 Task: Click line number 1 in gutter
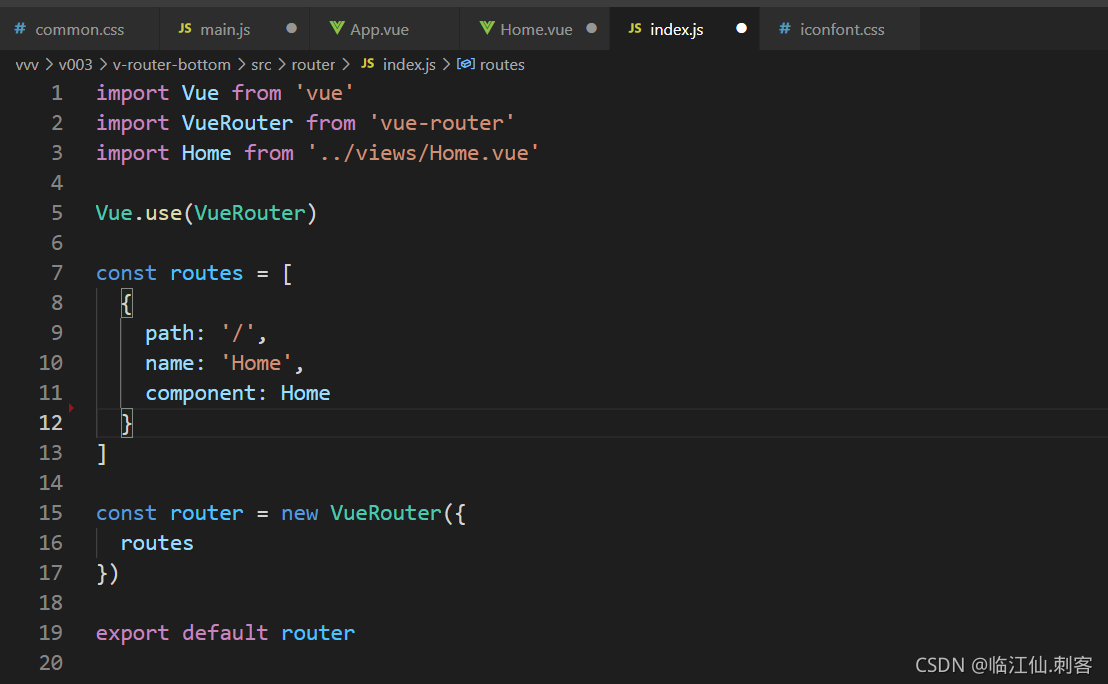point(57,93)
